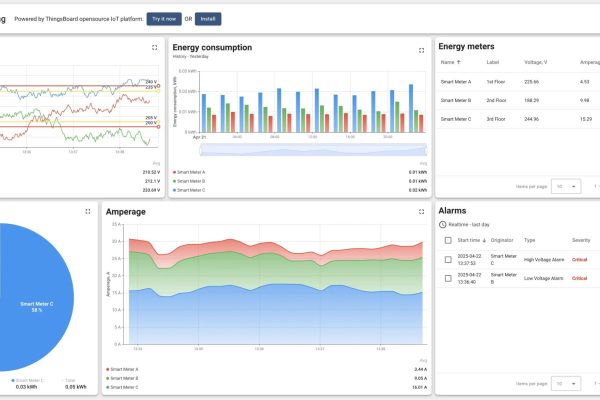Select the Smart Meter B row in Energy meters
This screenshot has height=400, width=600.
click(x=518, y=100)
